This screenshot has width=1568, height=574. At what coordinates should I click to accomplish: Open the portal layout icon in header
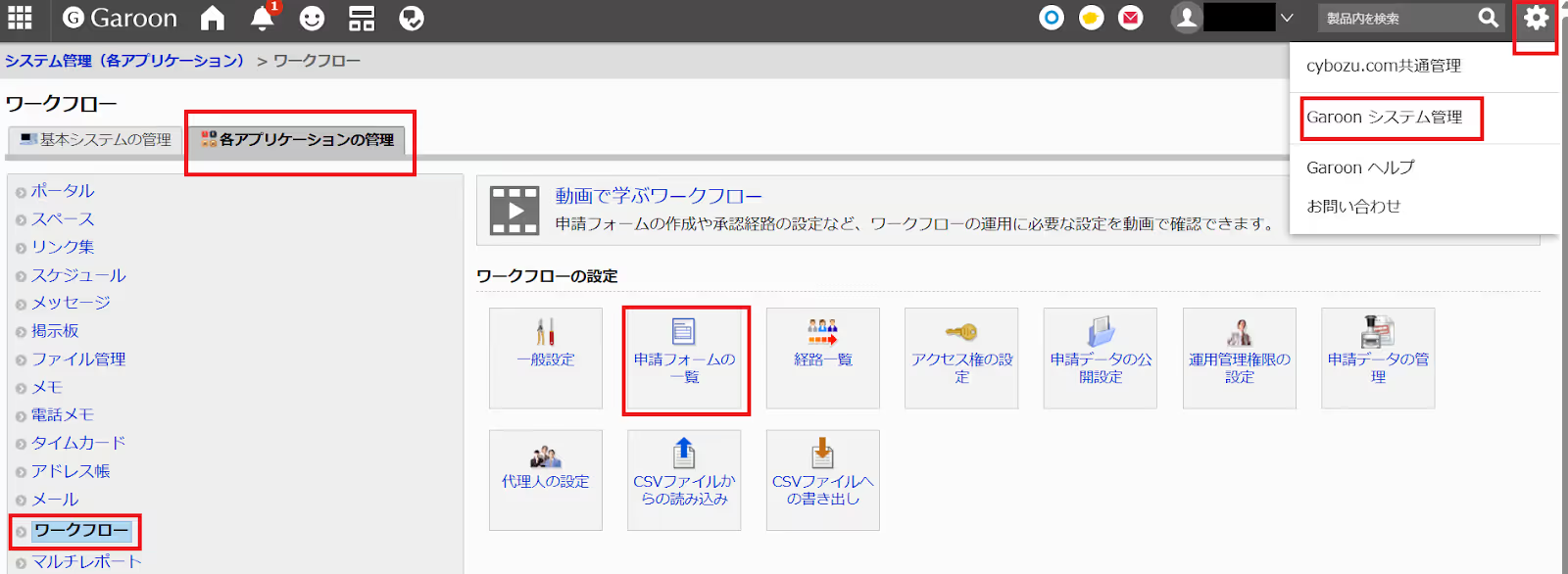pyautogui.click(x=362, y=19)
